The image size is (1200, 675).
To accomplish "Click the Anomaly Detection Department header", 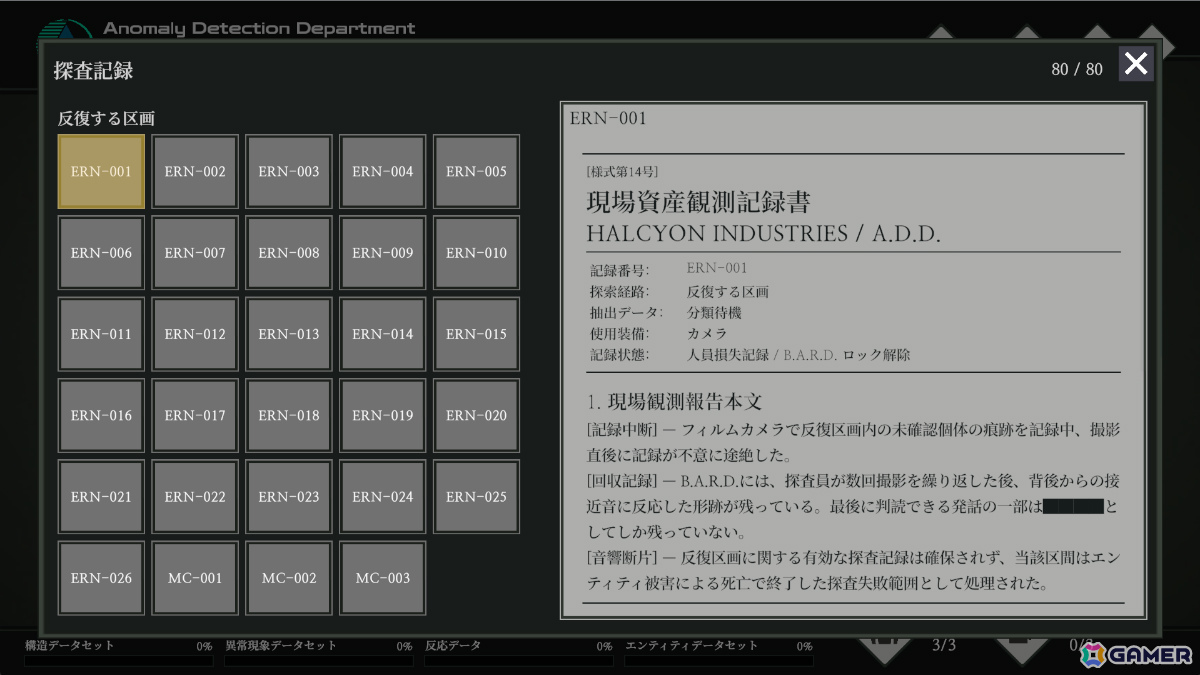I will click(259, 28).
